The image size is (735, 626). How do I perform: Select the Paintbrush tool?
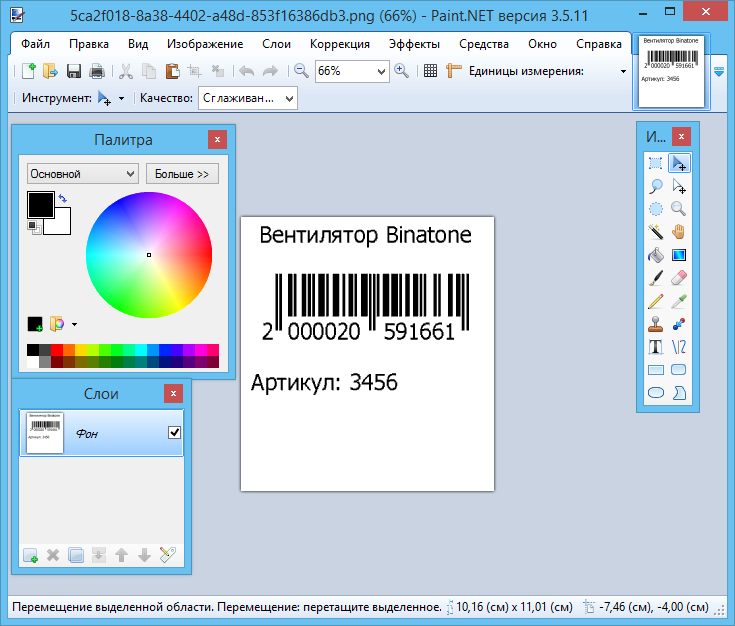pos(655,278)
